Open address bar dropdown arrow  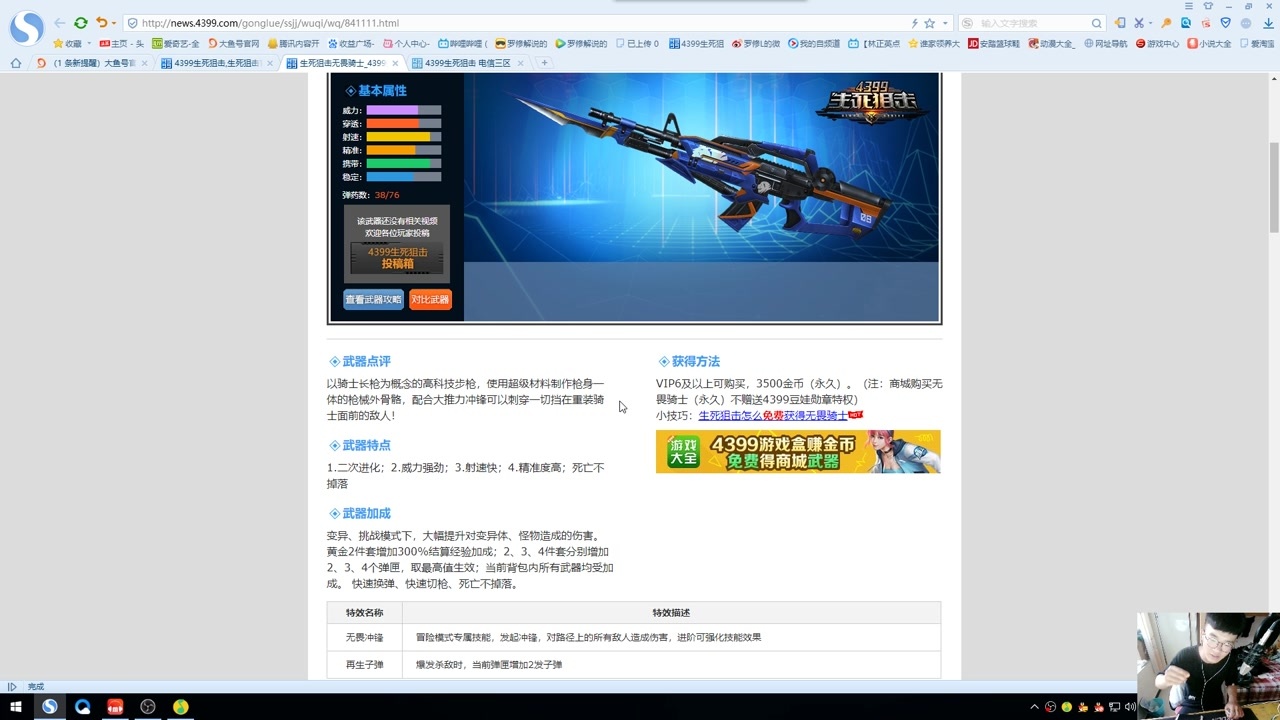click(x=945, y=23)
